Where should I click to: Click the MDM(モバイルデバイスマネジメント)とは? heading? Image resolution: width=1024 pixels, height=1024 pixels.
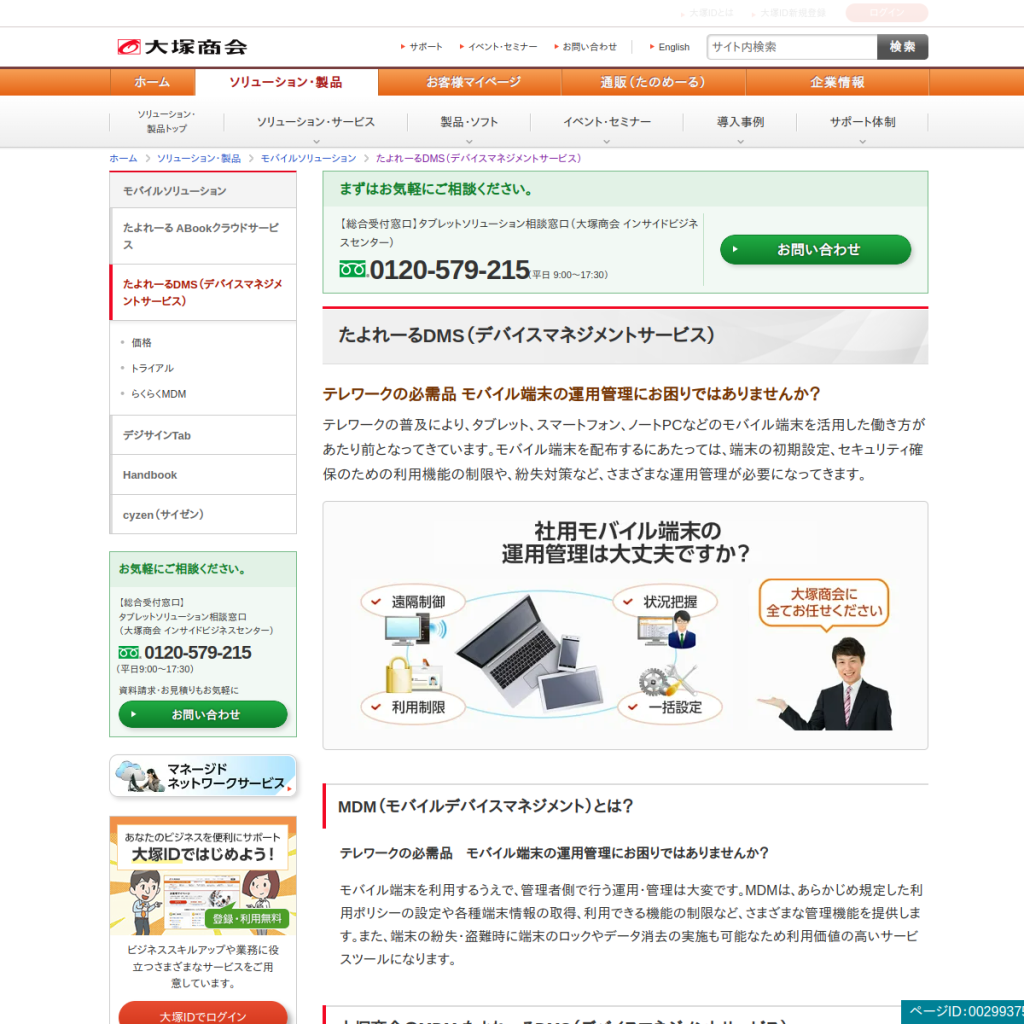pos(485,806)
